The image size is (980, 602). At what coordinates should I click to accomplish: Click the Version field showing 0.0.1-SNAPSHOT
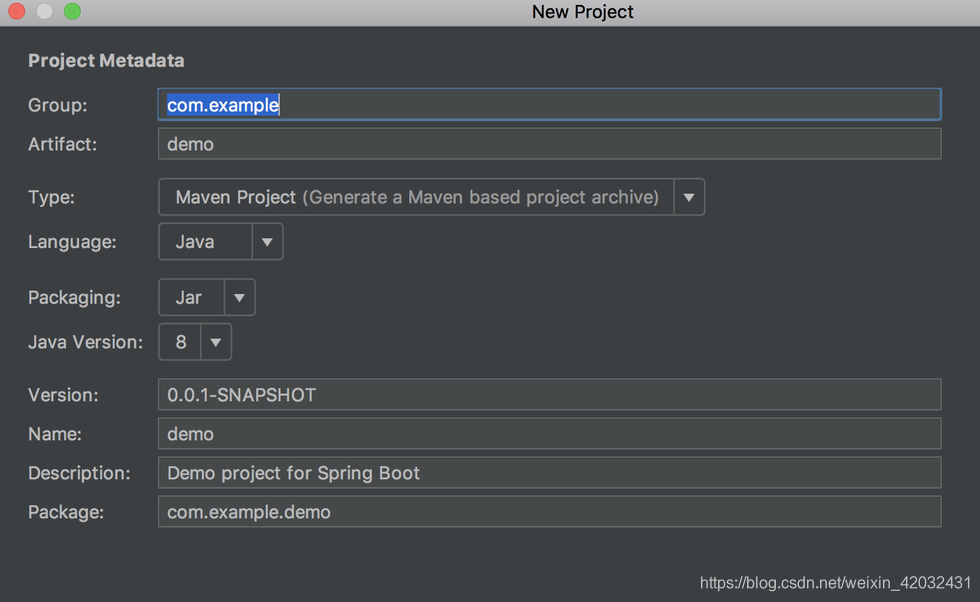click(x=548, y=395)
